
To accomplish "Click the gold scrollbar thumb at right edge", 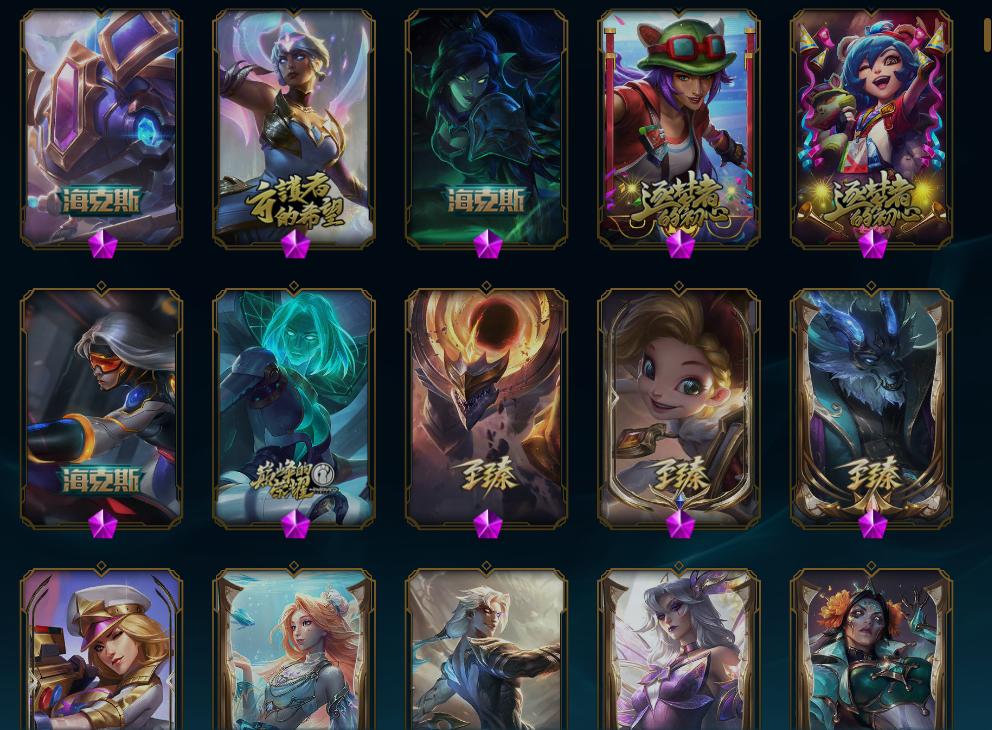I will (x=988, y=25).
